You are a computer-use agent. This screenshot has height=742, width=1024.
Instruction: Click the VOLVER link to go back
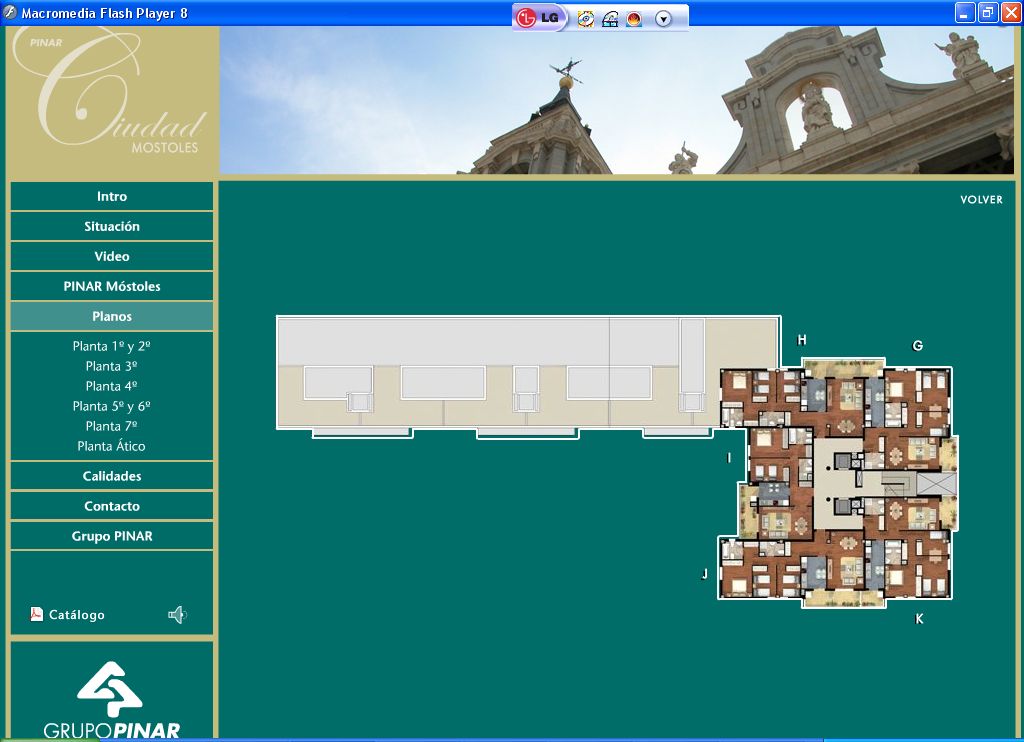tap(981, 200)
